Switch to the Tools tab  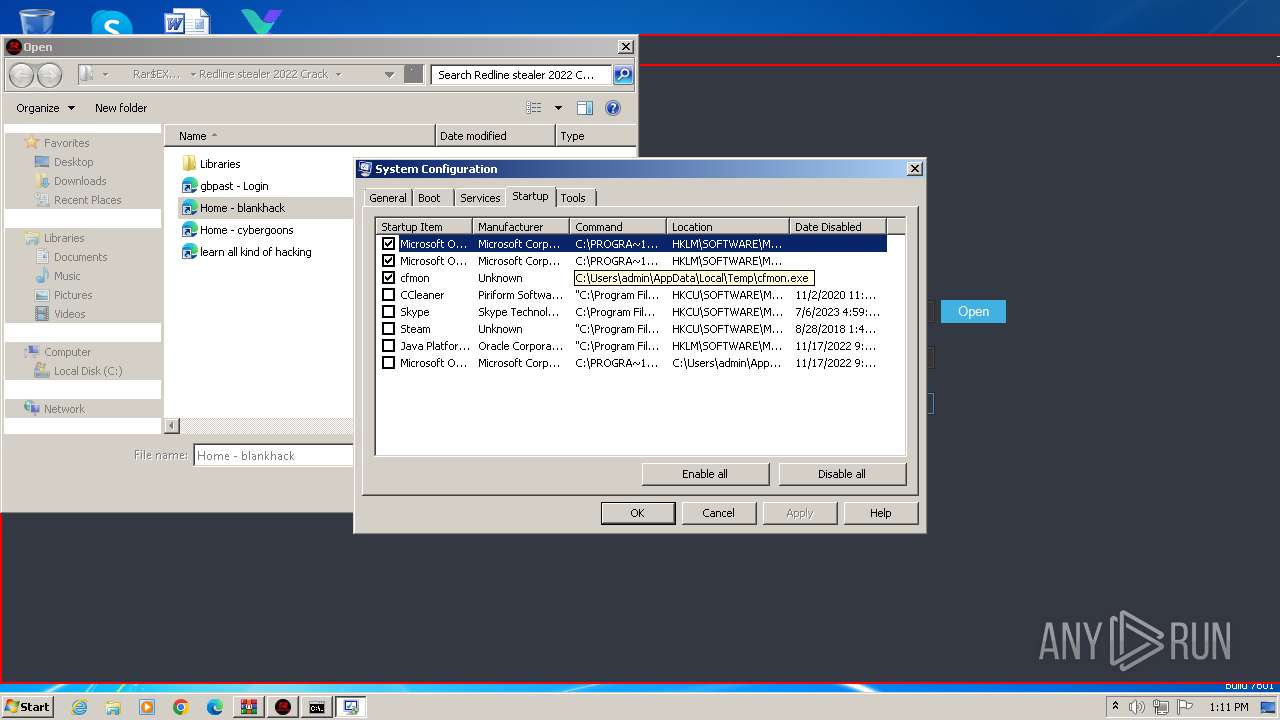(573, 198)
